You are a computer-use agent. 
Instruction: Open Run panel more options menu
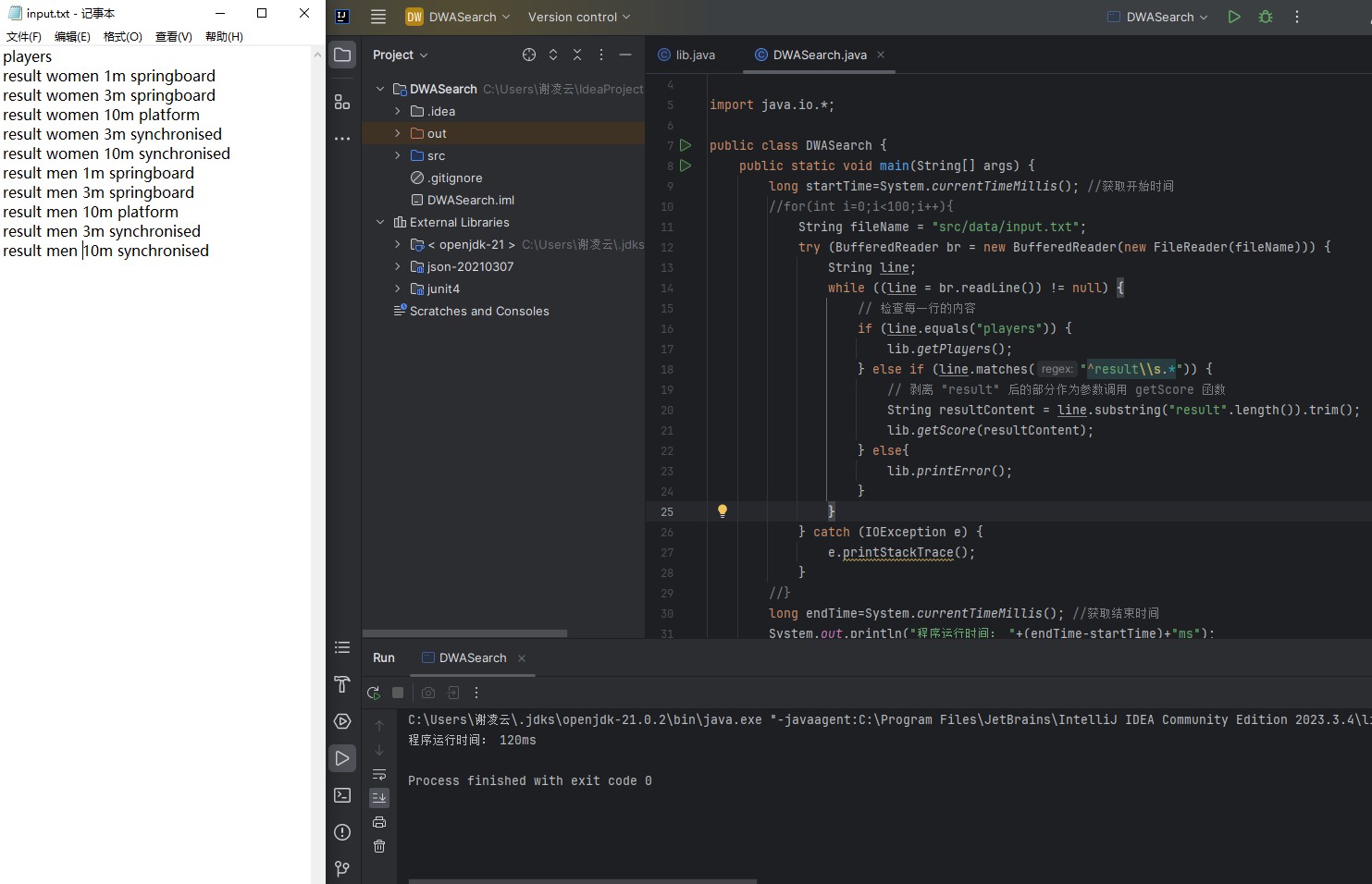tap(476, 693)
